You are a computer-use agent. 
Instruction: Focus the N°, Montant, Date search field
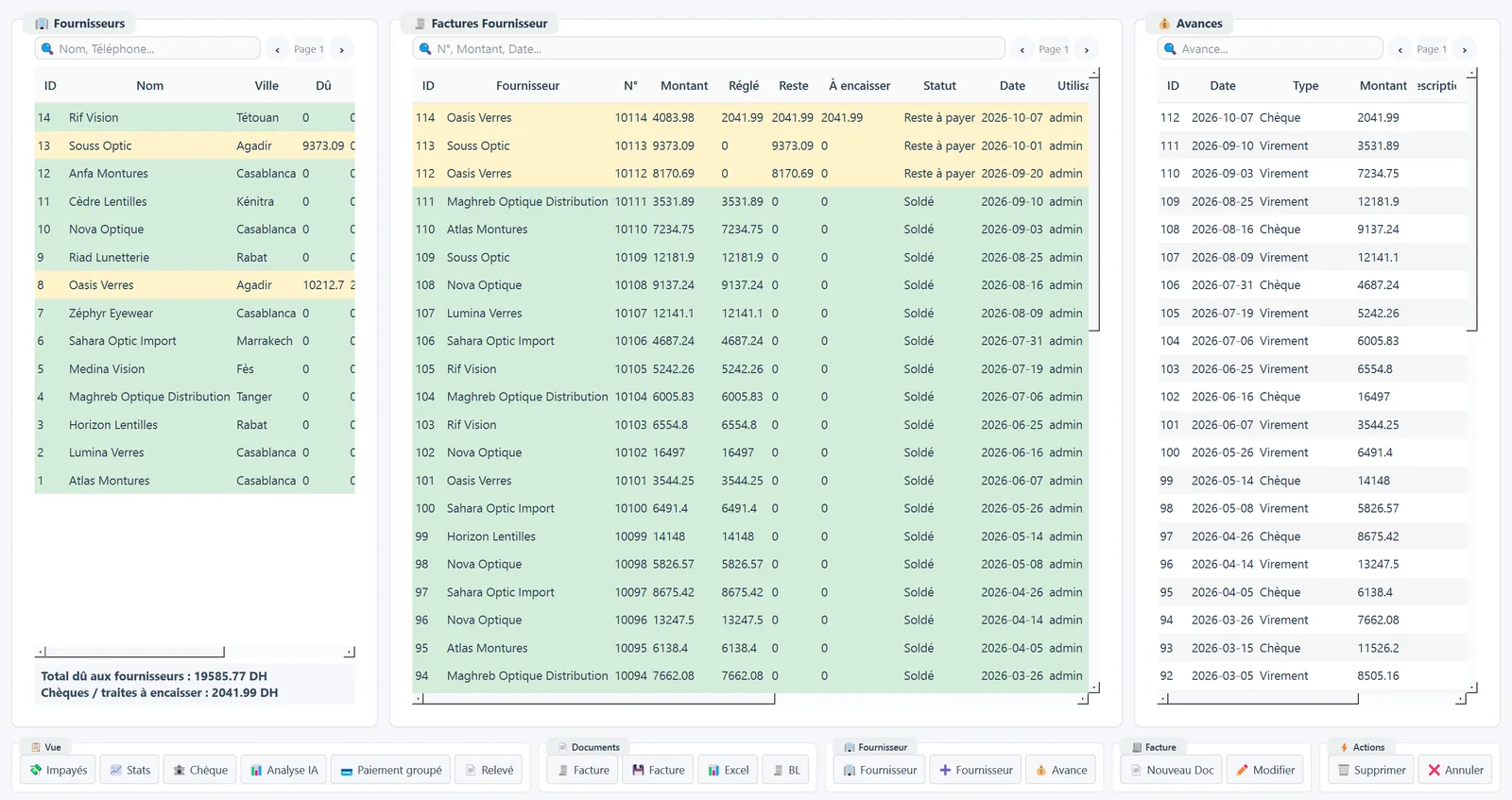click(x=709, y=49)
